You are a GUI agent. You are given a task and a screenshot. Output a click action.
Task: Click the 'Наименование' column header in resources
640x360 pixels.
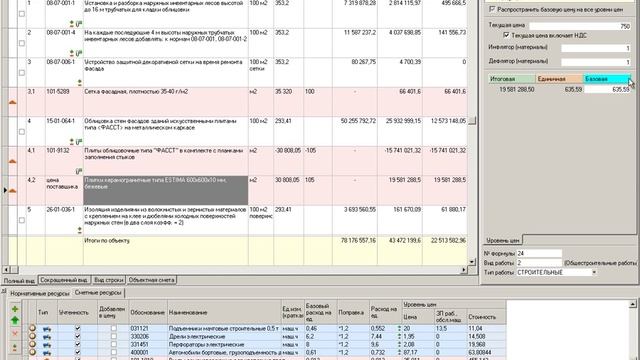224,312
